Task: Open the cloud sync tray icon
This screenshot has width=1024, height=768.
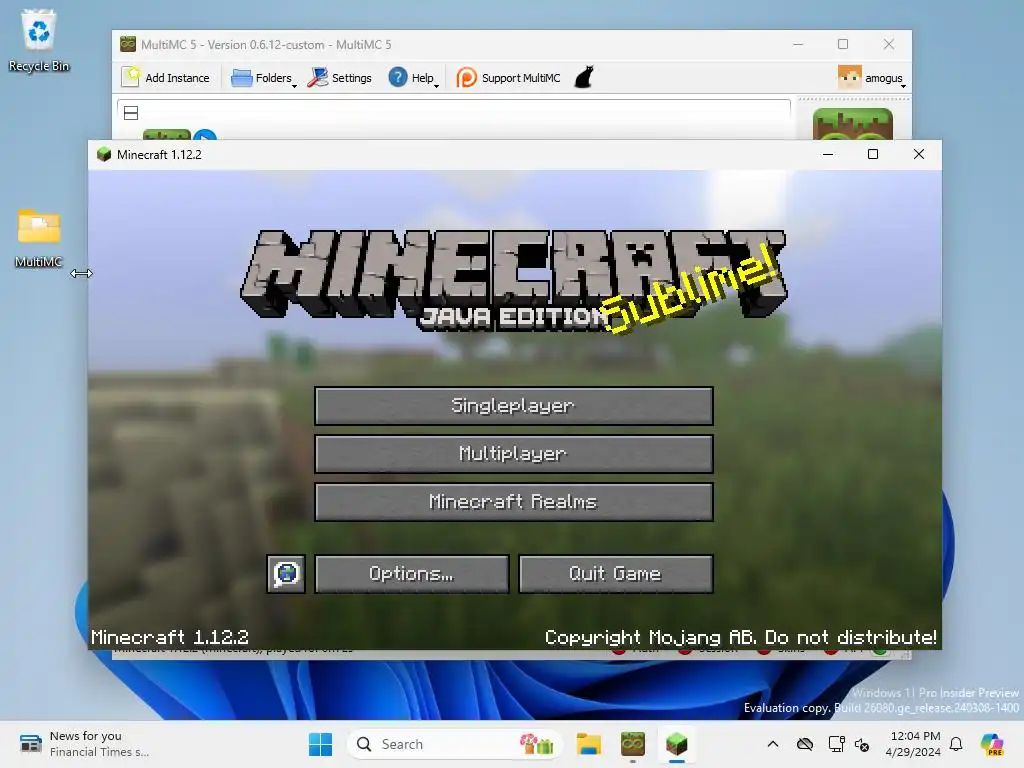Action: click(x=805, y=744)
